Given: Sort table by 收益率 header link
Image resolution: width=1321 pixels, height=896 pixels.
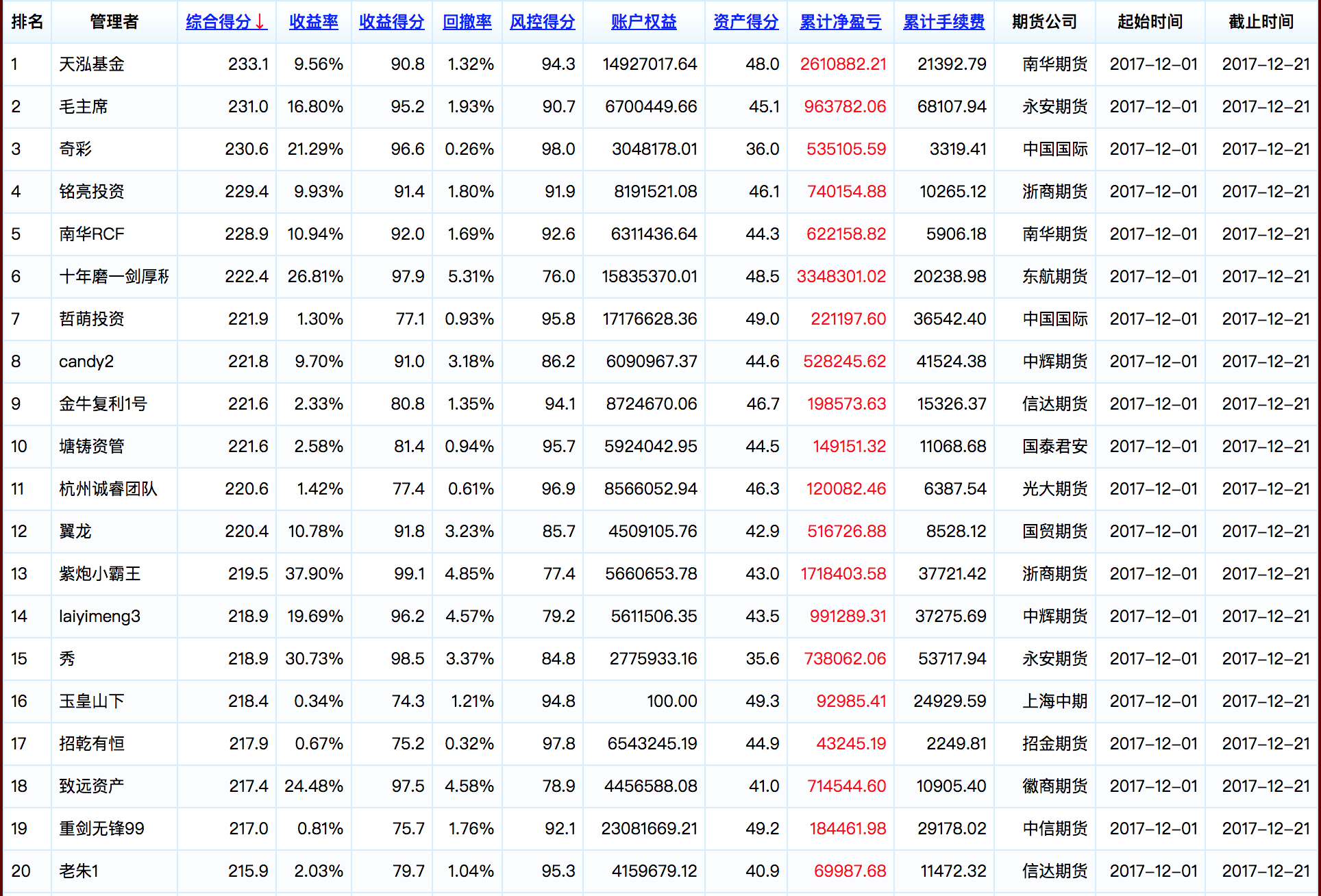Looking at the screenshot, I should point(314,22).
